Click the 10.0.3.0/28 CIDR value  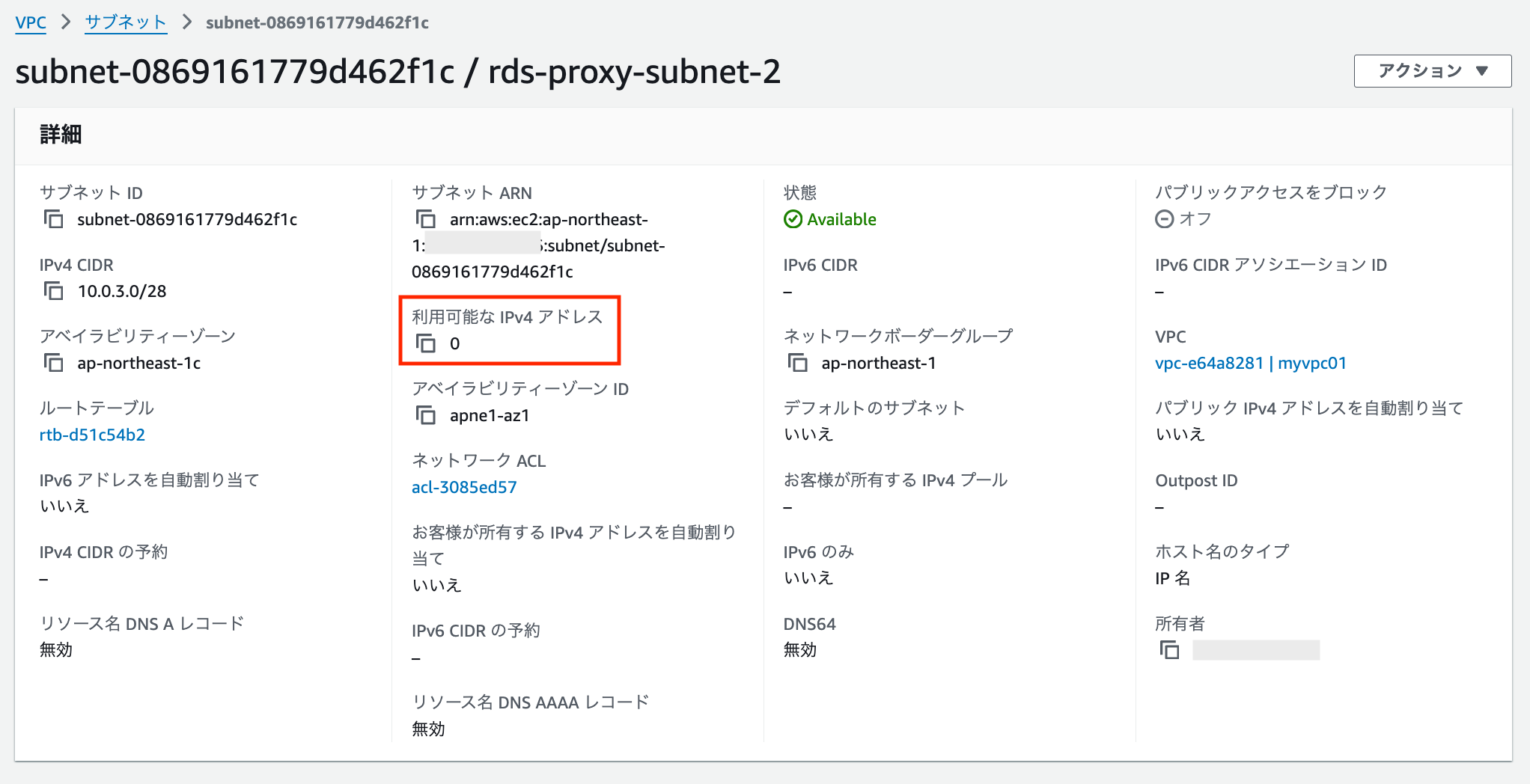(122, 291)
